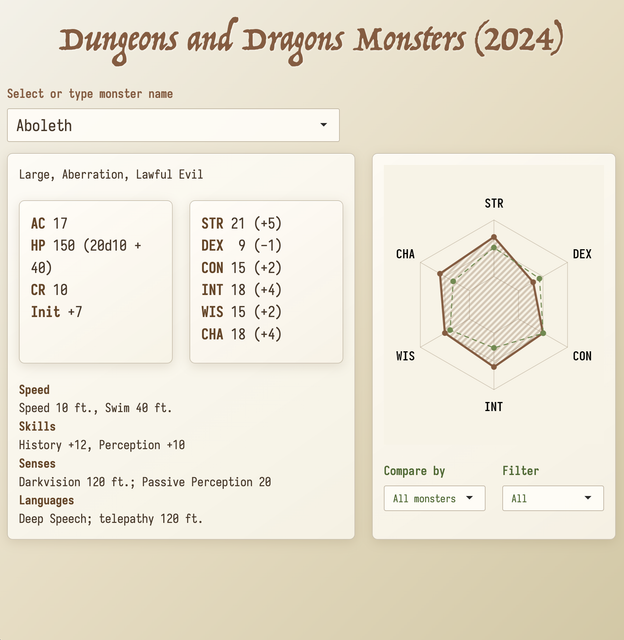This screenshot has height=640, width=624.
Task: Click the 'STR 21 (+5)' ability row
Action: tap(241, 223)
